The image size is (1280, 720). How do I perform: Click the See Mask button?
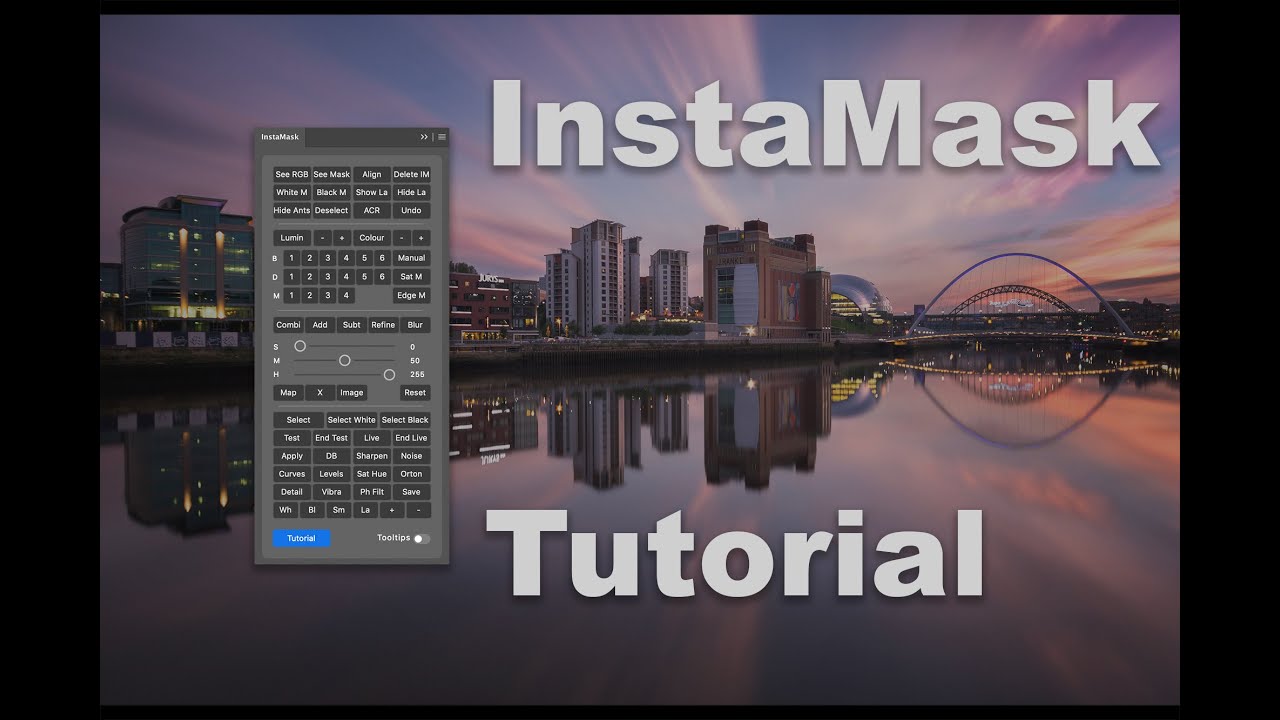tap(332, 174)
